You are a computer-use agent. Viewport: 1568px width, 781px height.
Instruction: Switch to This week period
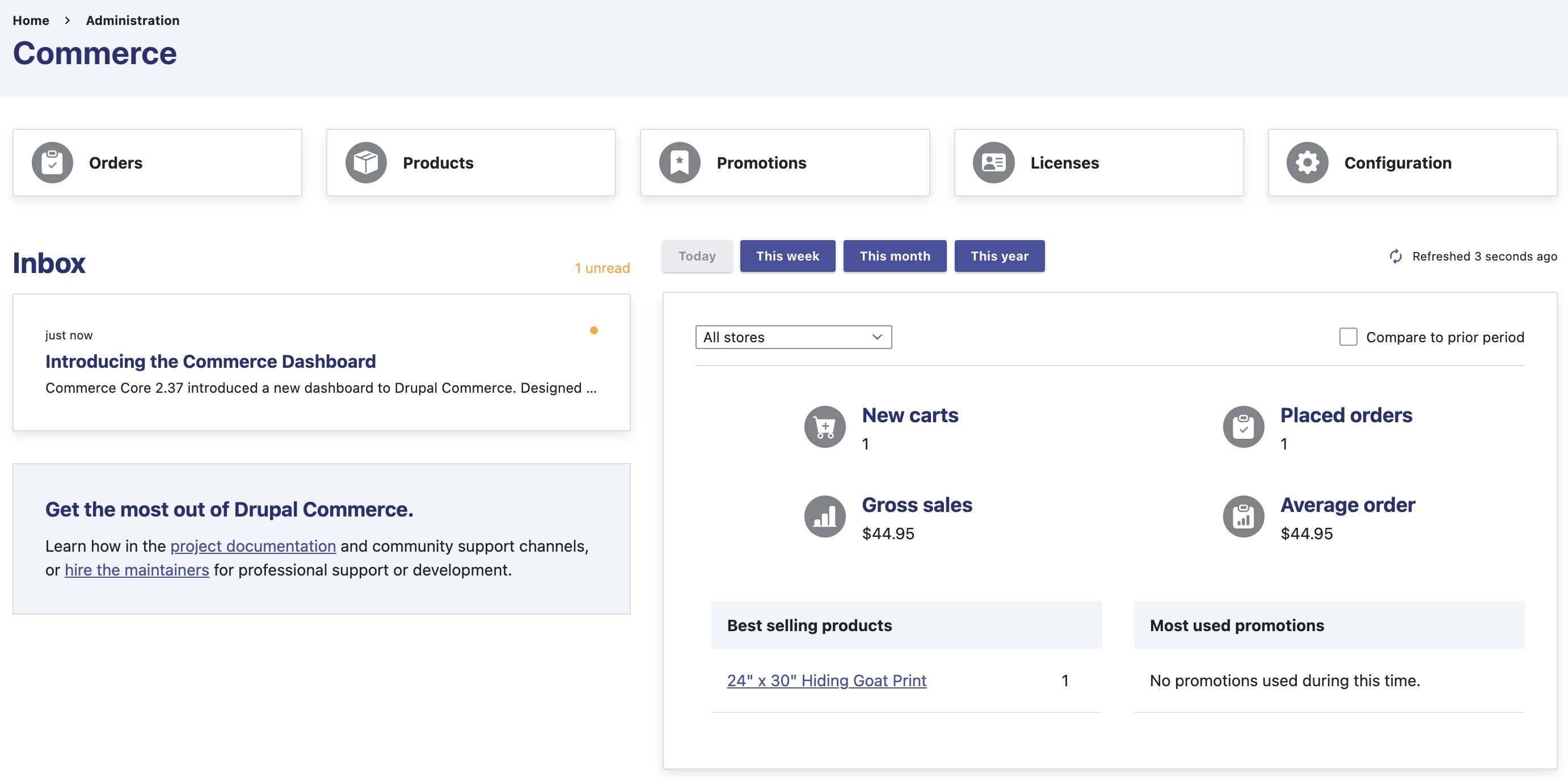click(x=787, y=256)
